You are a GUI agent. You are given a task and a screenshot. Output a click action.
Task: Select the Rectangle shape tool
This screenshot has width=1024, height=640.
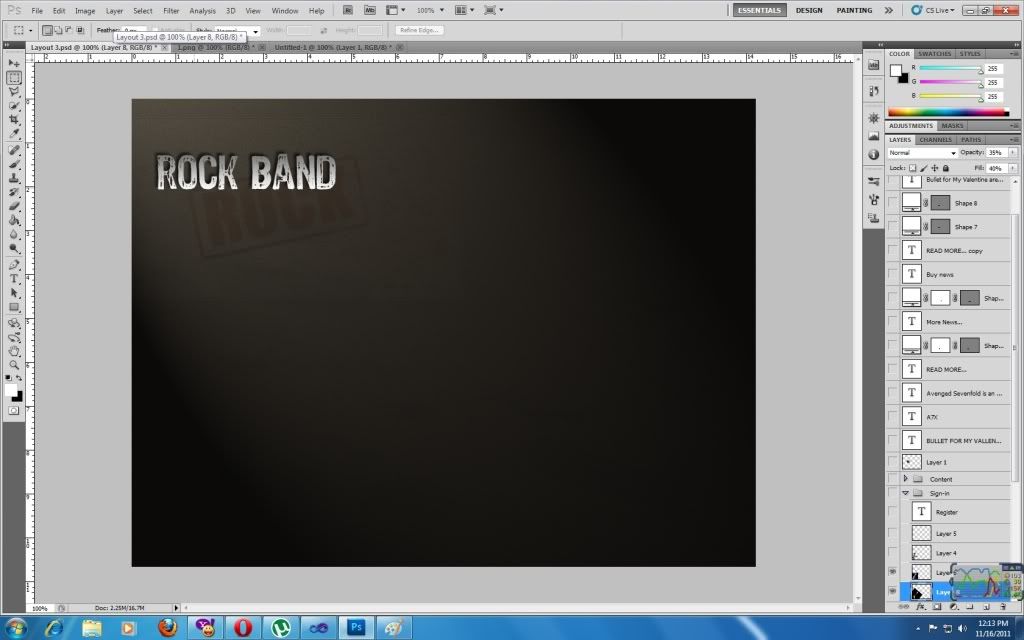[x=14, y=307]
